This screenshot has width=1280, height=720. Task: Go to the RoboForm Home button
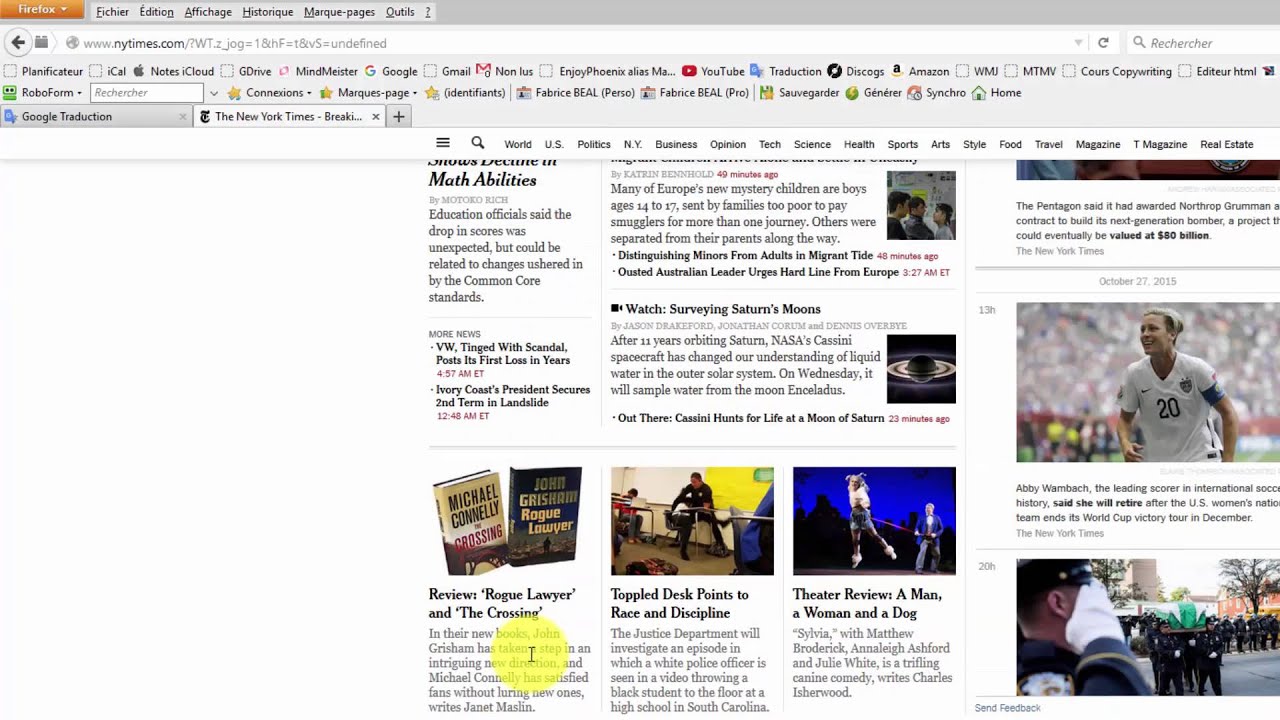997,92
